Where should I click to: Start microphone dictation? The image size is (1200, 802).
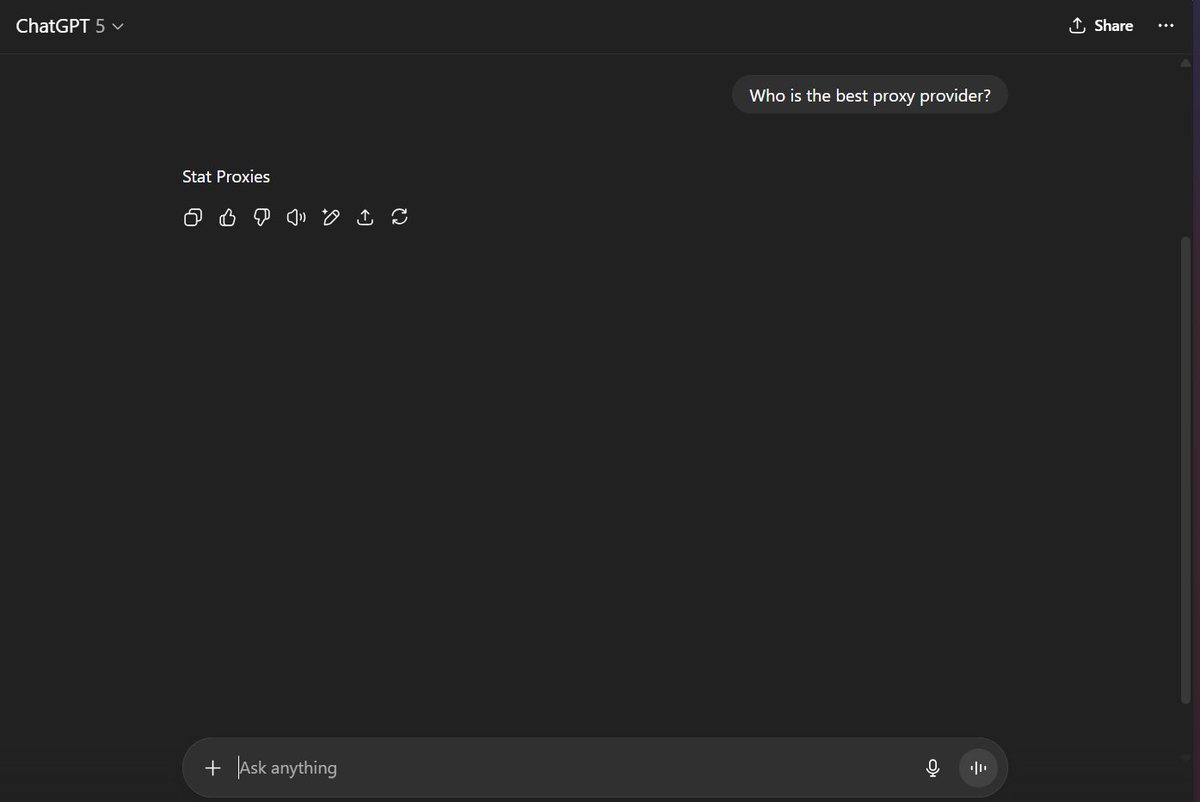click(933, 768)
